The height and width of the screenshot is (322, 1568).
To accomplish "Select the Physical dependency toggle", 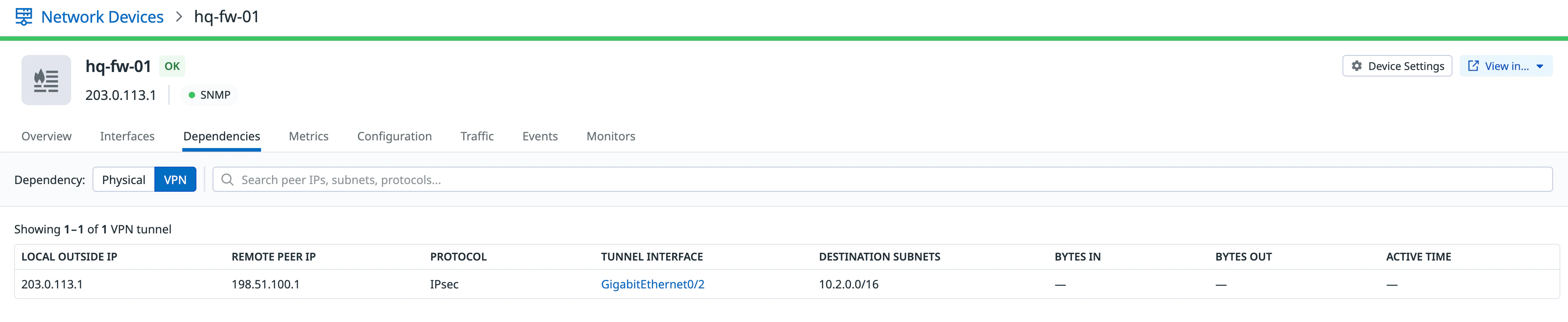I will (x=124, y=179).
